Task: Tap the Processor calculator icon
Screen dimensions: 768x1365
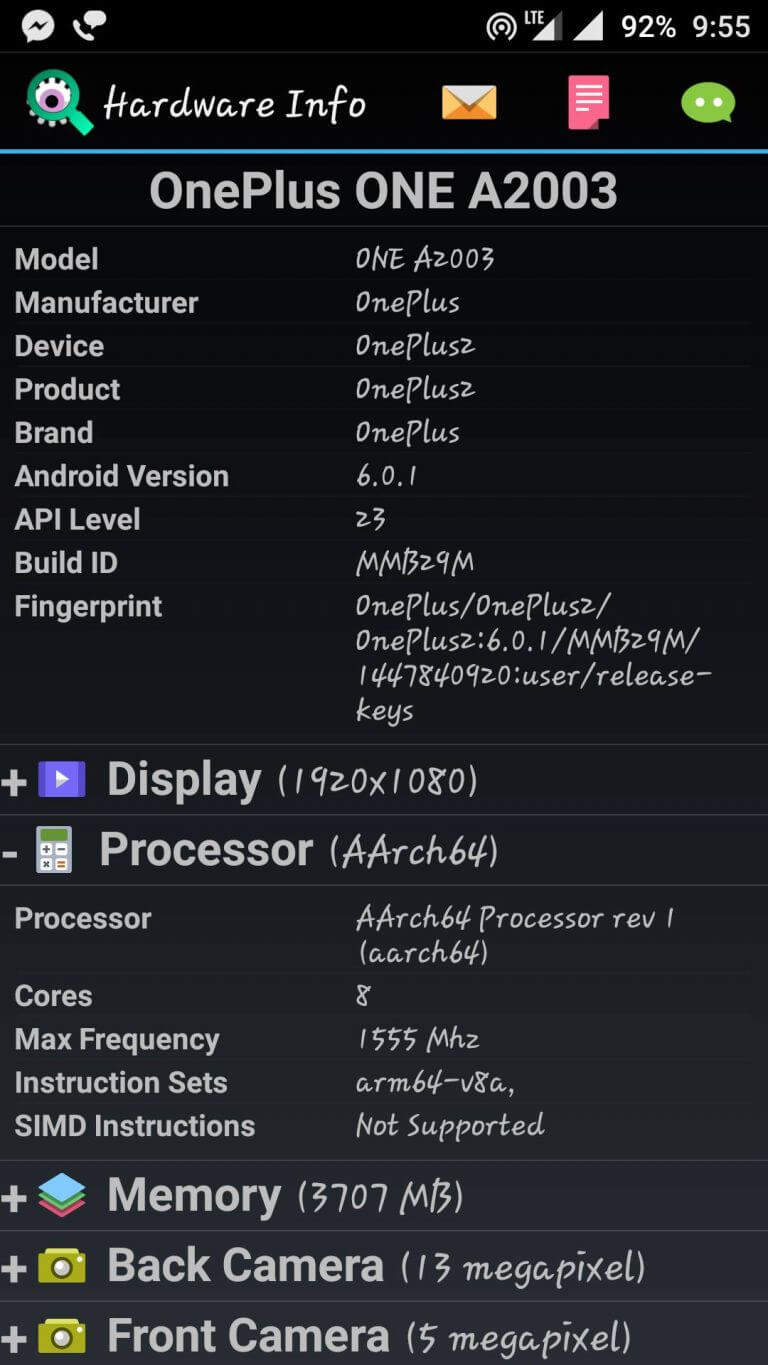Action: pos(54,850)
